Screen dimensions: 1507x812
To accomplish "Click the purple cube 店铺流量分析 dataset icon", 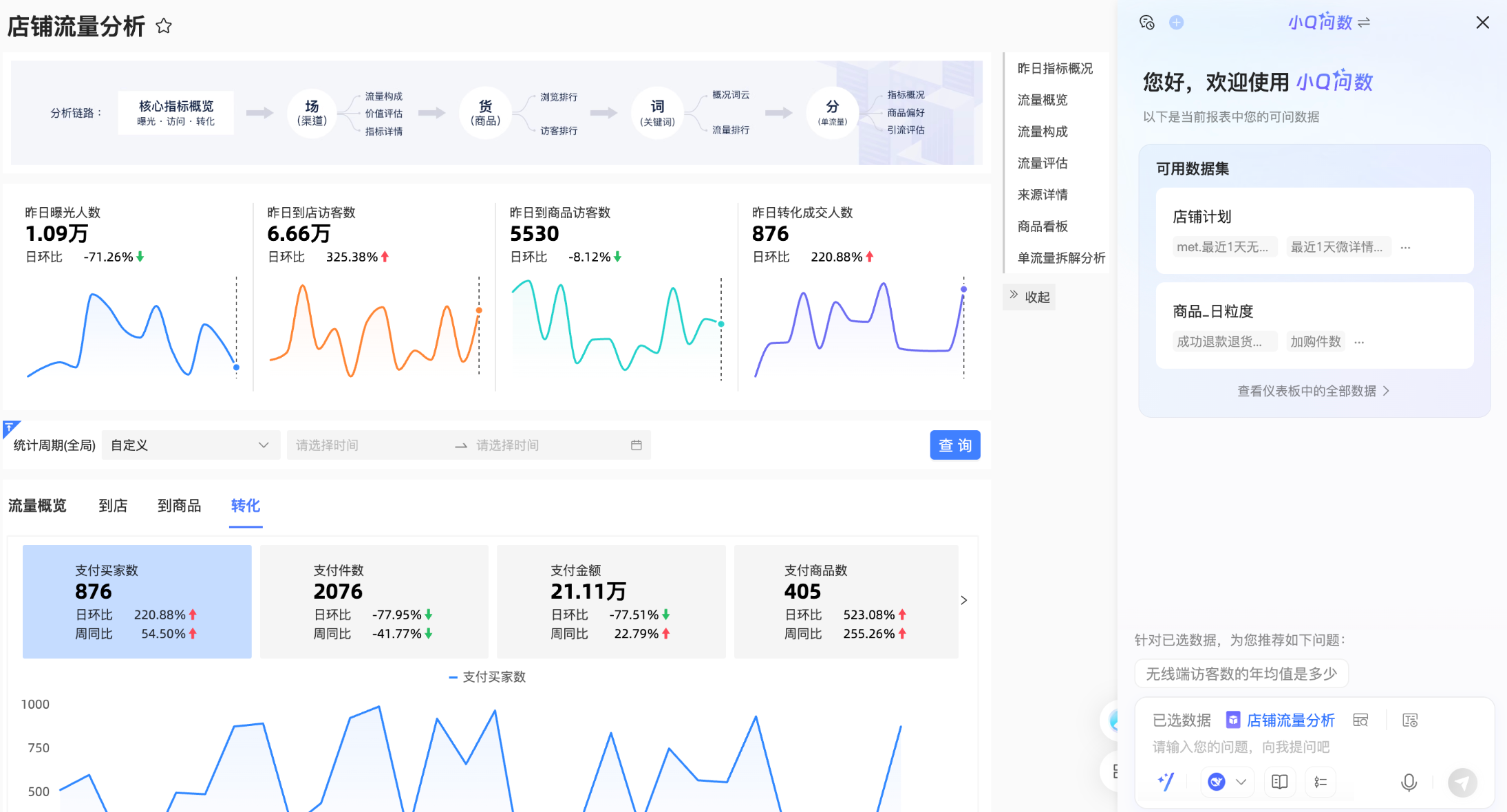I will 1233,720.
